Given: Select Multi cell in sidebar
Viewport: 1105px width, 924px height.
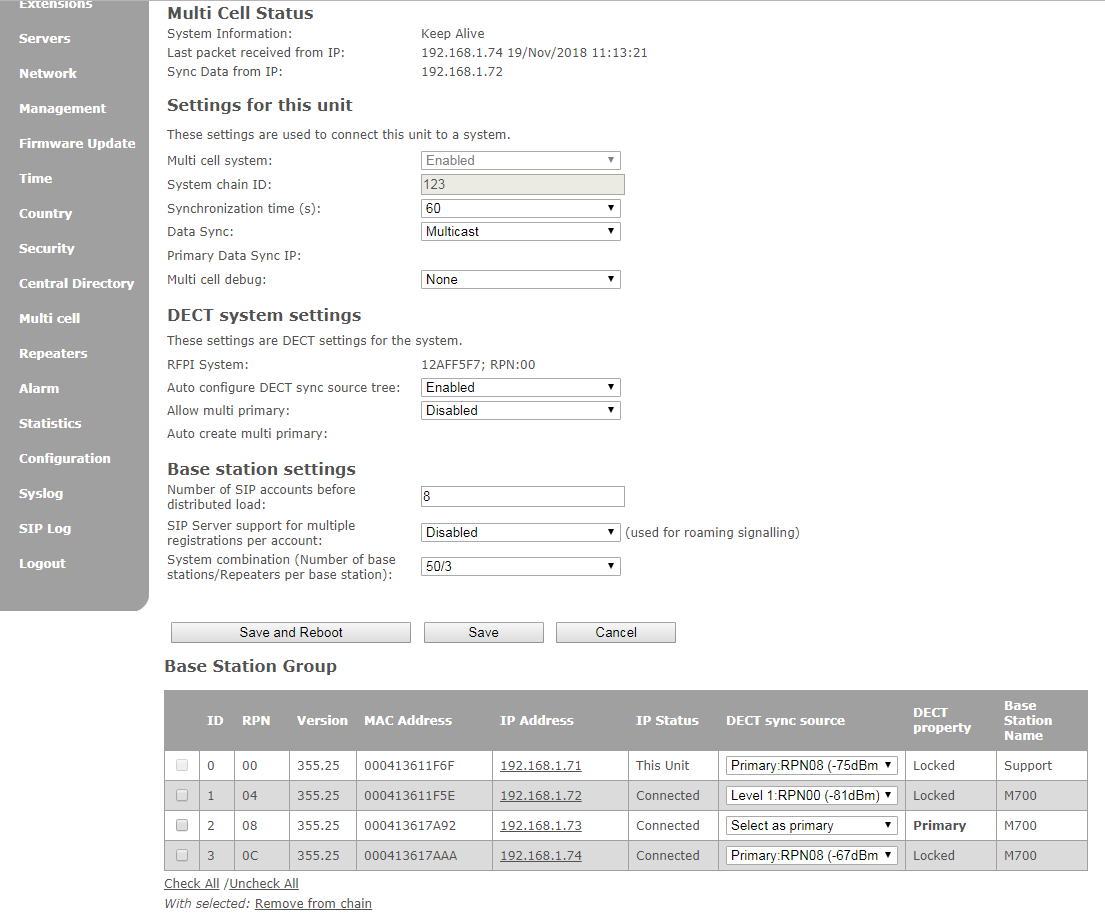Looking at the screenshot, I should tap(49, 319).
